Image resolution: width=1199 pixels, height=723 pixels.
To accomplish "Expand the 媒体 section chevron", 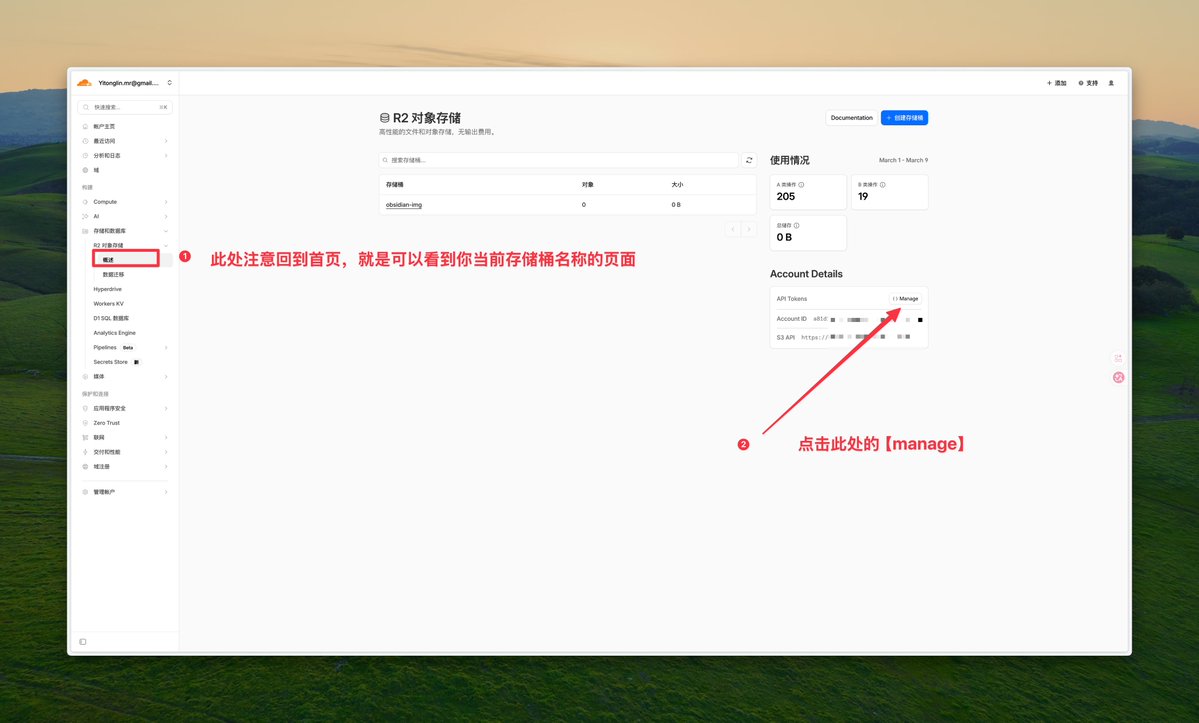I will (x=166, y=376).
